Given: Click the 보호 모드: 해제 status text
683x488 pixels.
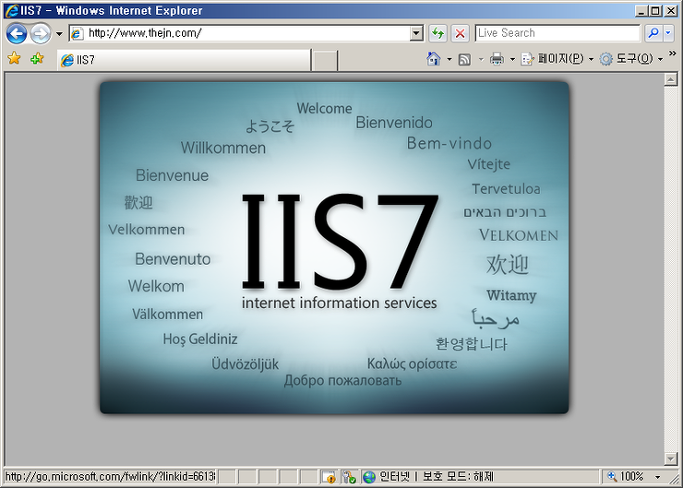Looking at the screenshot, I should [458, 477].
